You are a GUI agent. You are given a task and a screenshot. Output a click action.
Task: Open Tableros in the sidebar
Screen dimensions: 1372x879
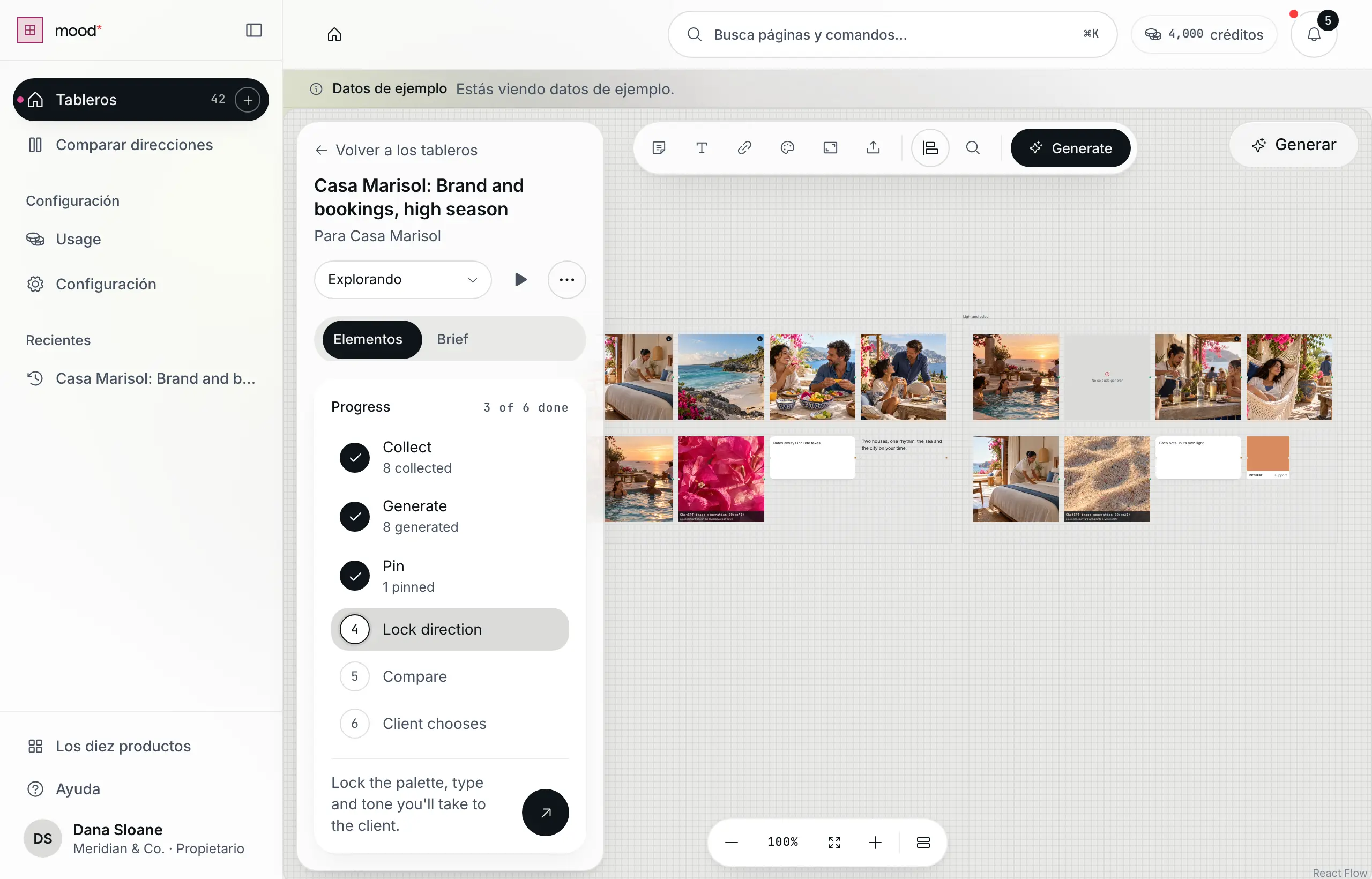click(140, 100)
